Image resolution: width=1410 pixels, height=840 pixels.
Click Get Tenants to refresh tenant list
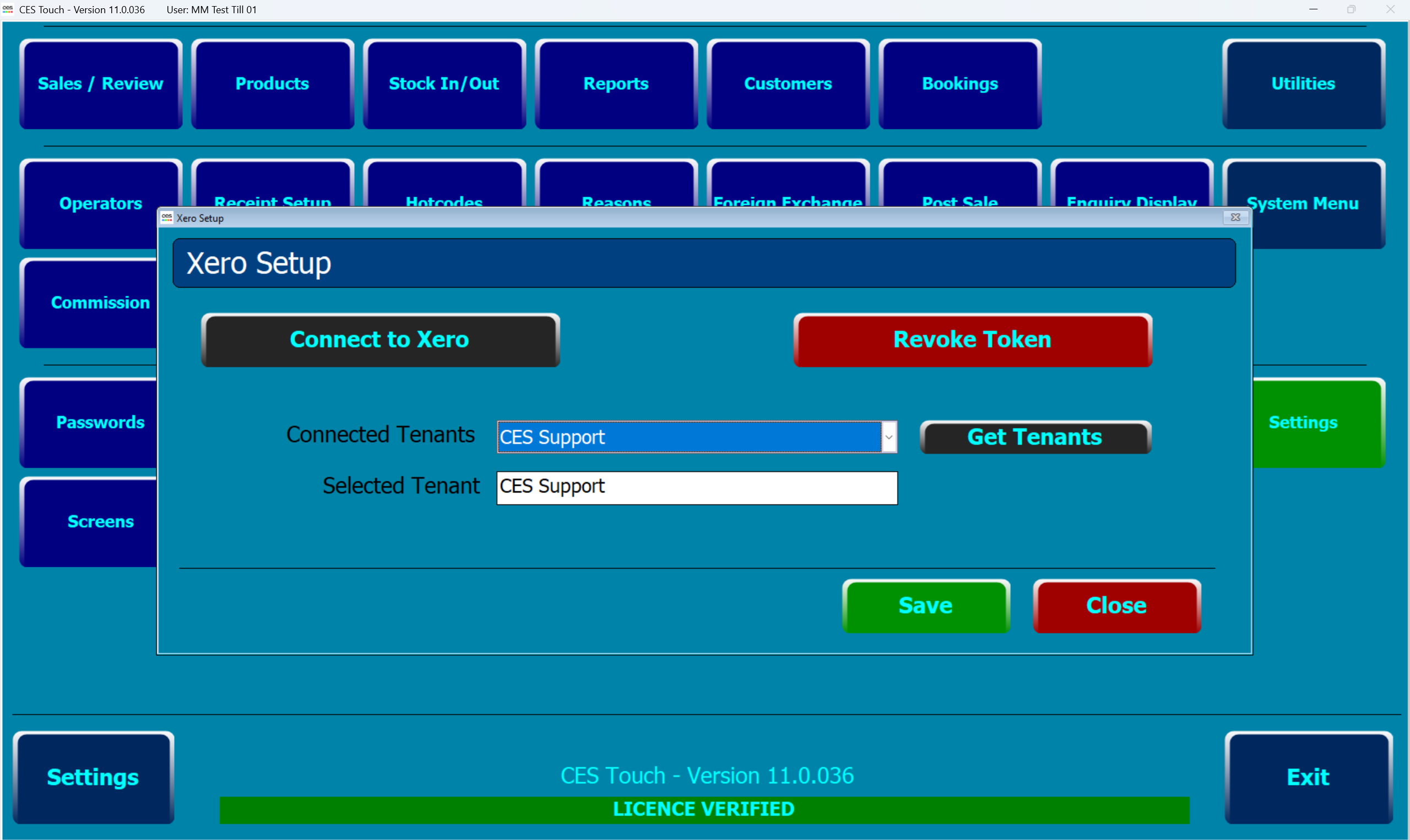[1034, 437]
